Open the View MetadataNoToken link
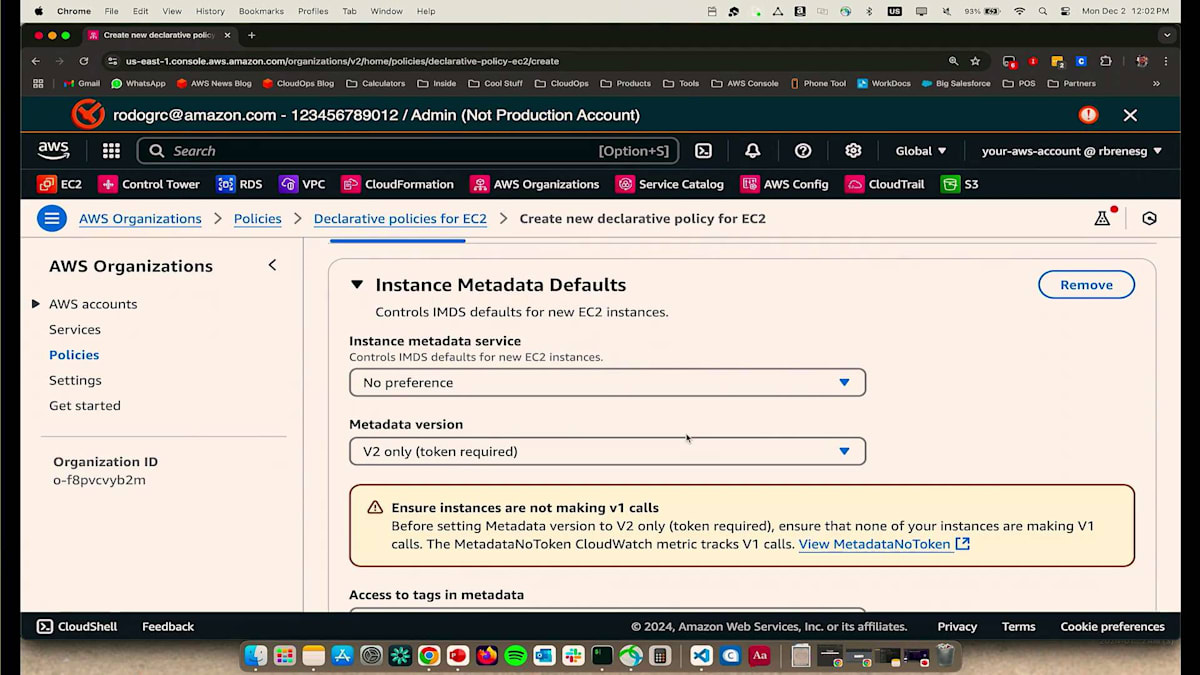 (884, 544)
